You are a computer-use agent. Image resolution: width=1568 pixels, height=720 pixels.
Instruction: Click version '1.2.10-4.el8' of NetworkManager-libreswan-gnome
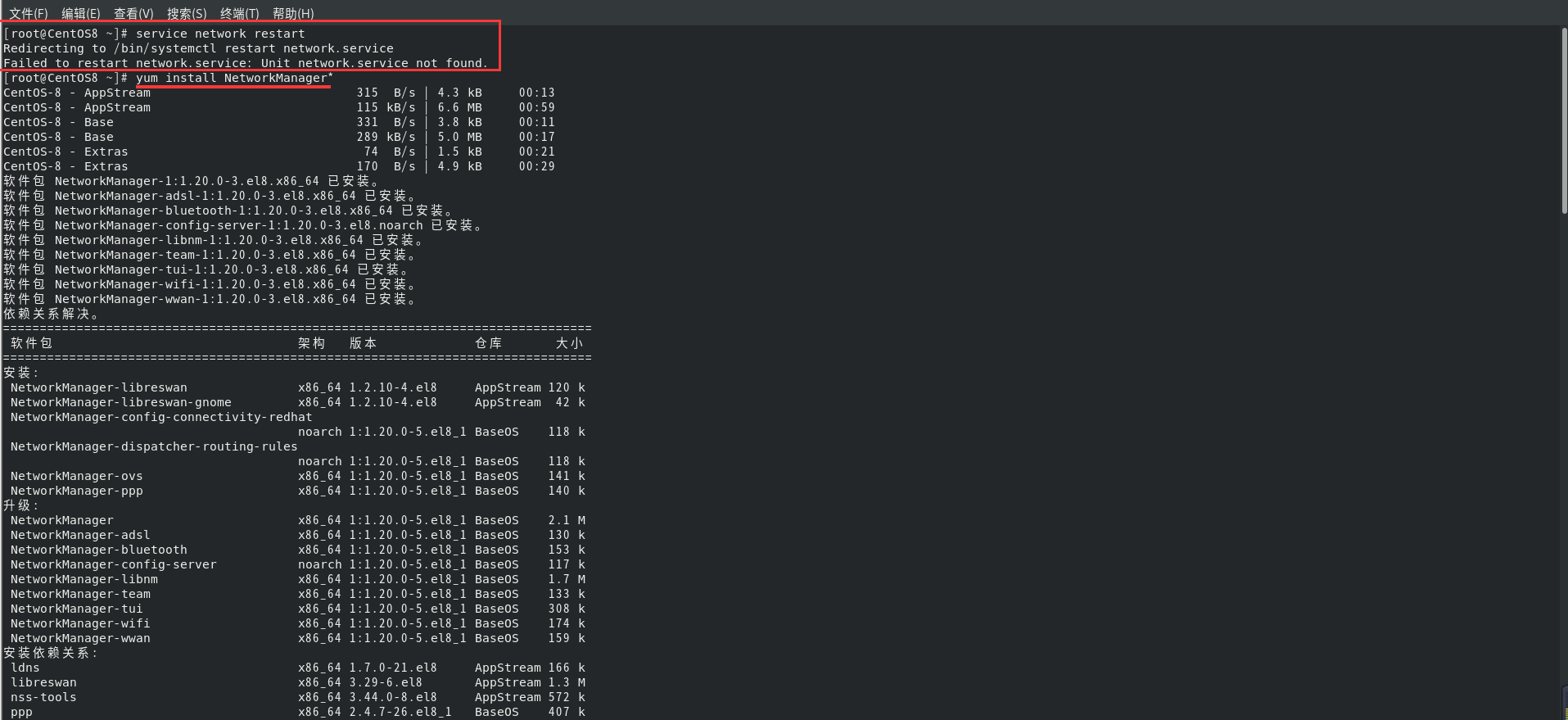(x=393, y=402)
